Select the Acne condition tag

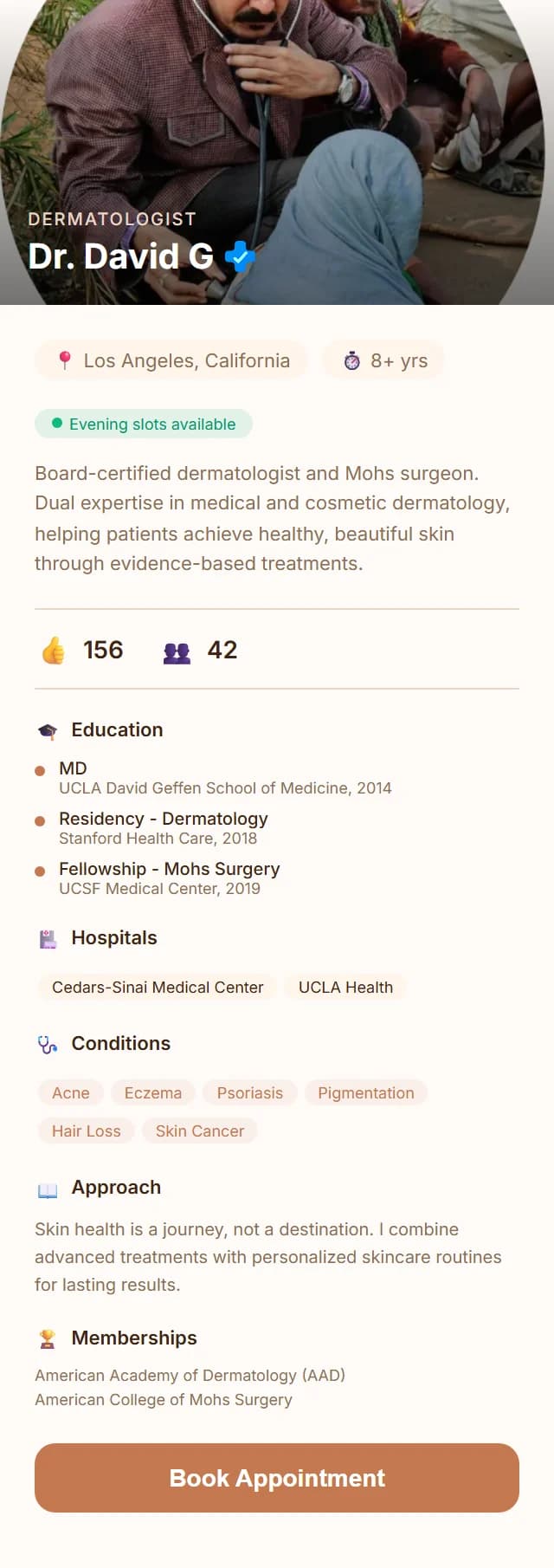[70, 1092]
